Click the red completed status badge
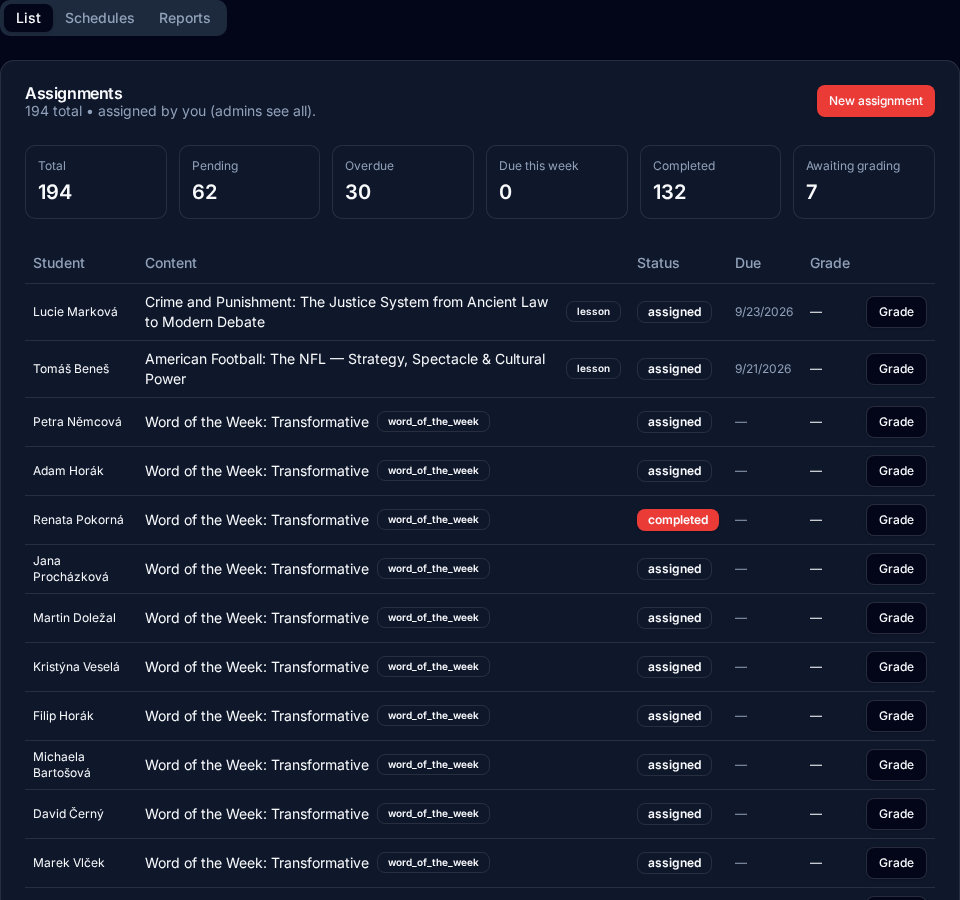960x900 pixels. coord(678,520)
